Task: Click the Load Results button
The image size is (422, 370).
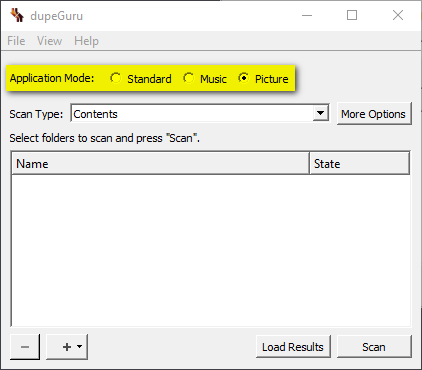Action: (293, 347)
